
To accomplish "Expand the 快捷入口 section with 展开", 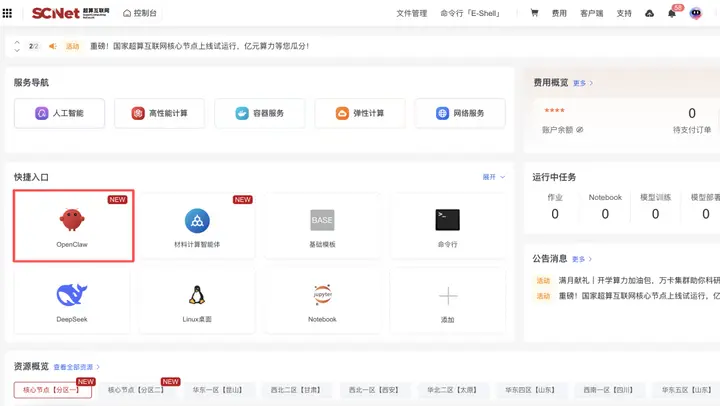I will tap(493, 177).
